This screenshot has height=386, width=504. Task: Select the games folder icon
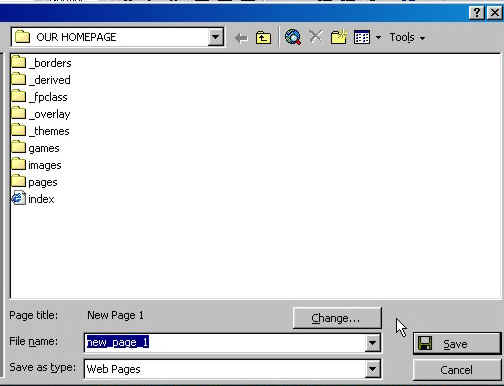19,147
